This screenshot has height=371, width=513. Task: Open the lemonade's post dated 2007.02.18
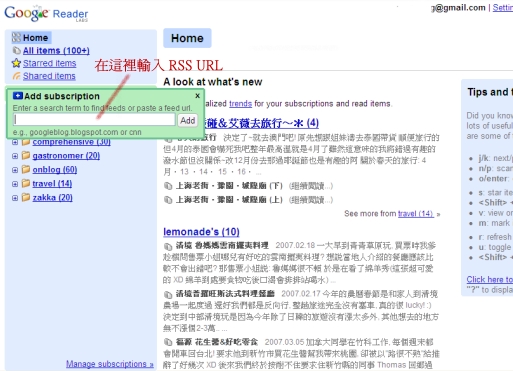pyautogui.click(x=222, y=246)
